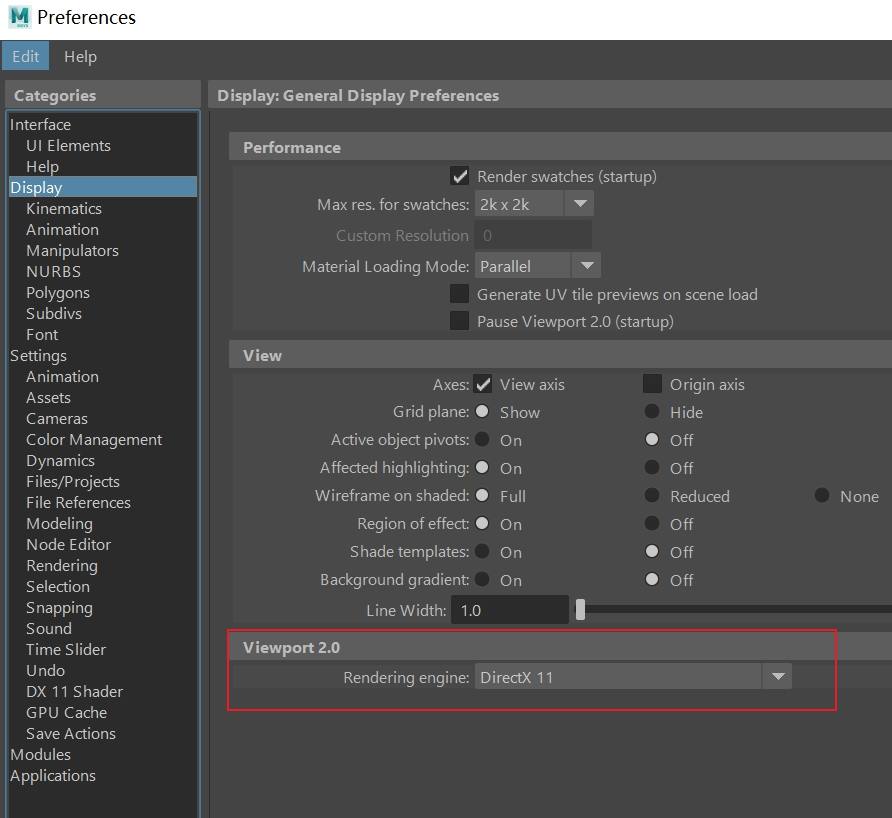Set Region of effect to On

click(x=482, y=523)
